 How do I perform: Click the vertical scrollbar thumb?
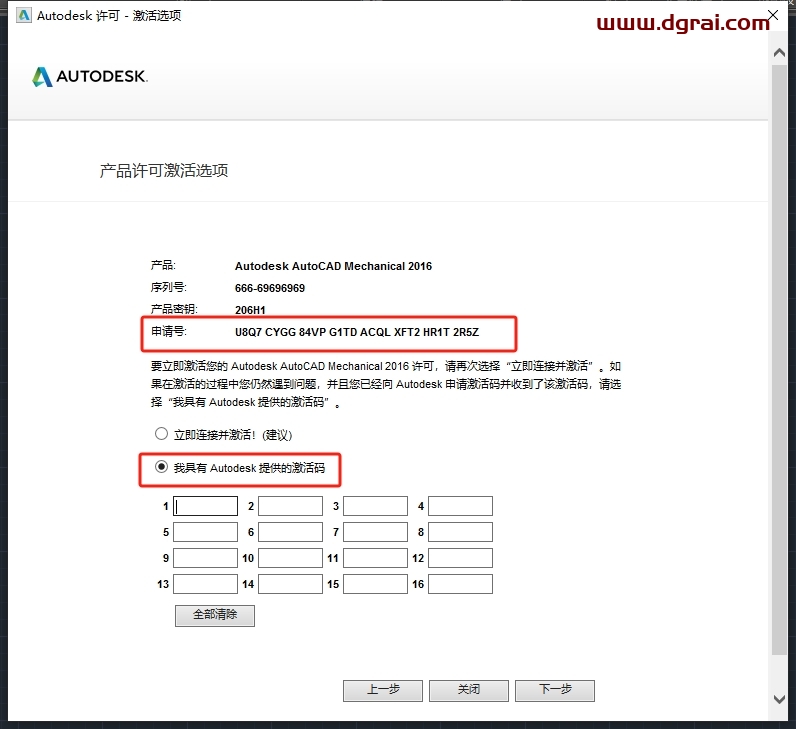click(779, 359)
